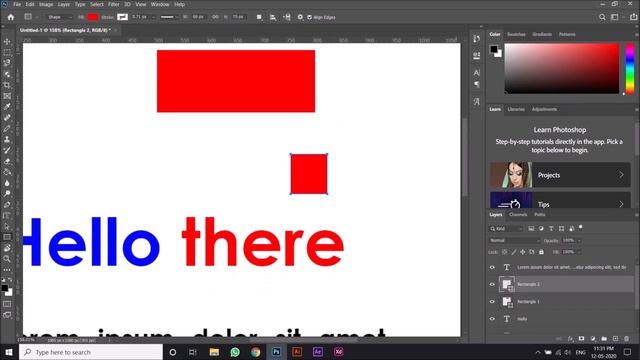
Task: Open path alignment options
Action: tap(273, 17)
